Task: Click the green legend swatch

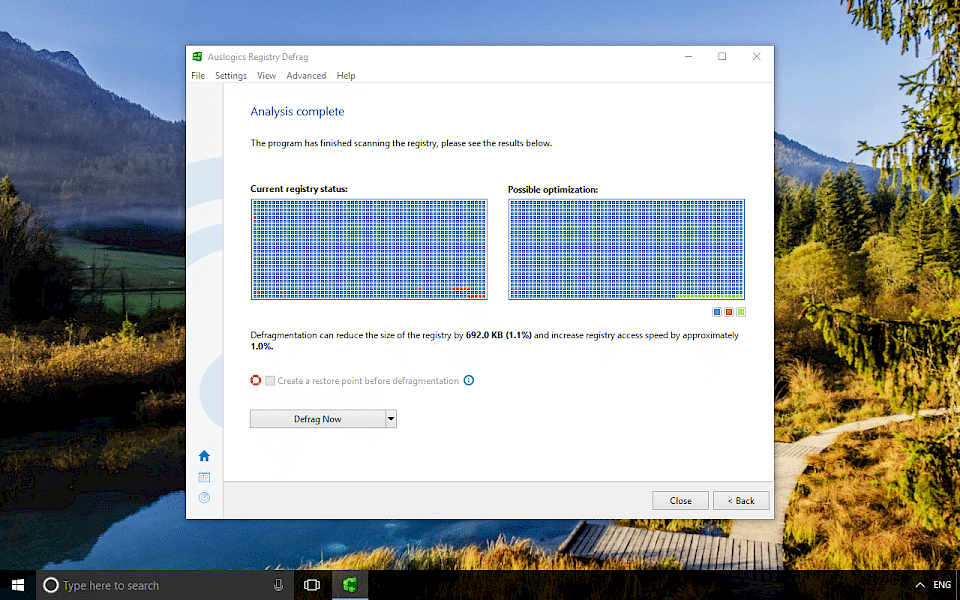Action: tap(741, 312)
